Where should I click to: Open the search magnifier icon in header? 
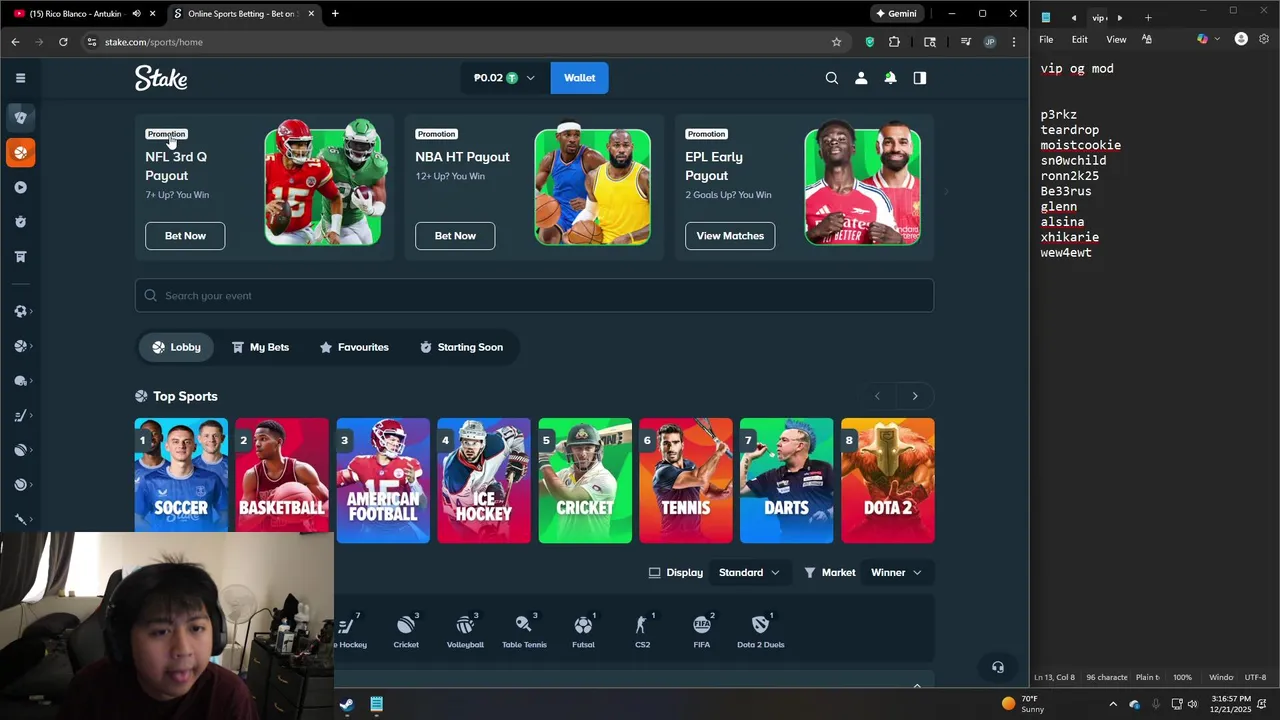click(x=831, y=78)
